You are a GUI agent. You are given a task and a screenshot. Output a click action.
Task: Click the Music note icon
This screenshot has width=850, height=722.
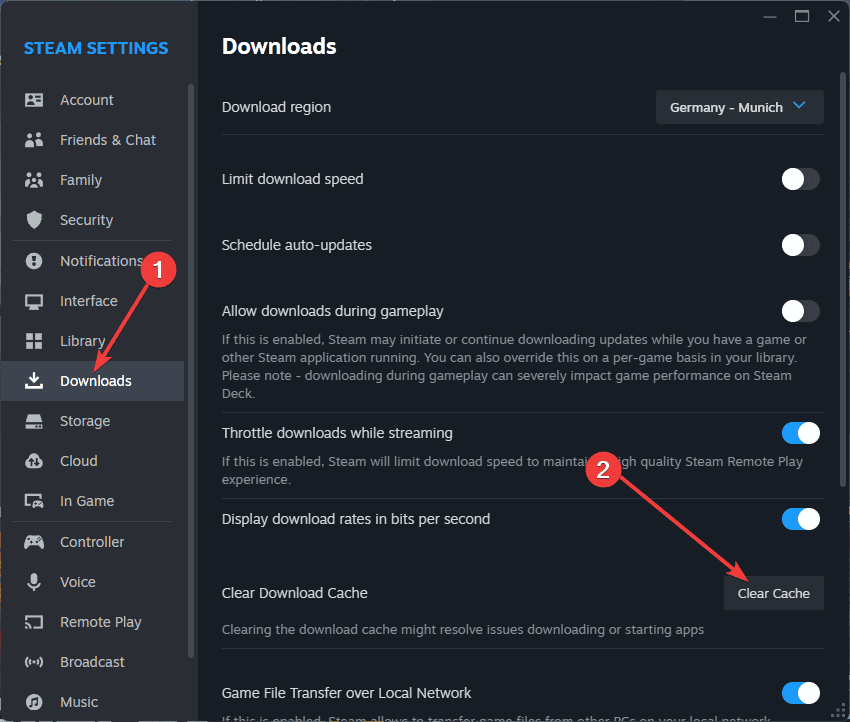(x=34, y=702)
